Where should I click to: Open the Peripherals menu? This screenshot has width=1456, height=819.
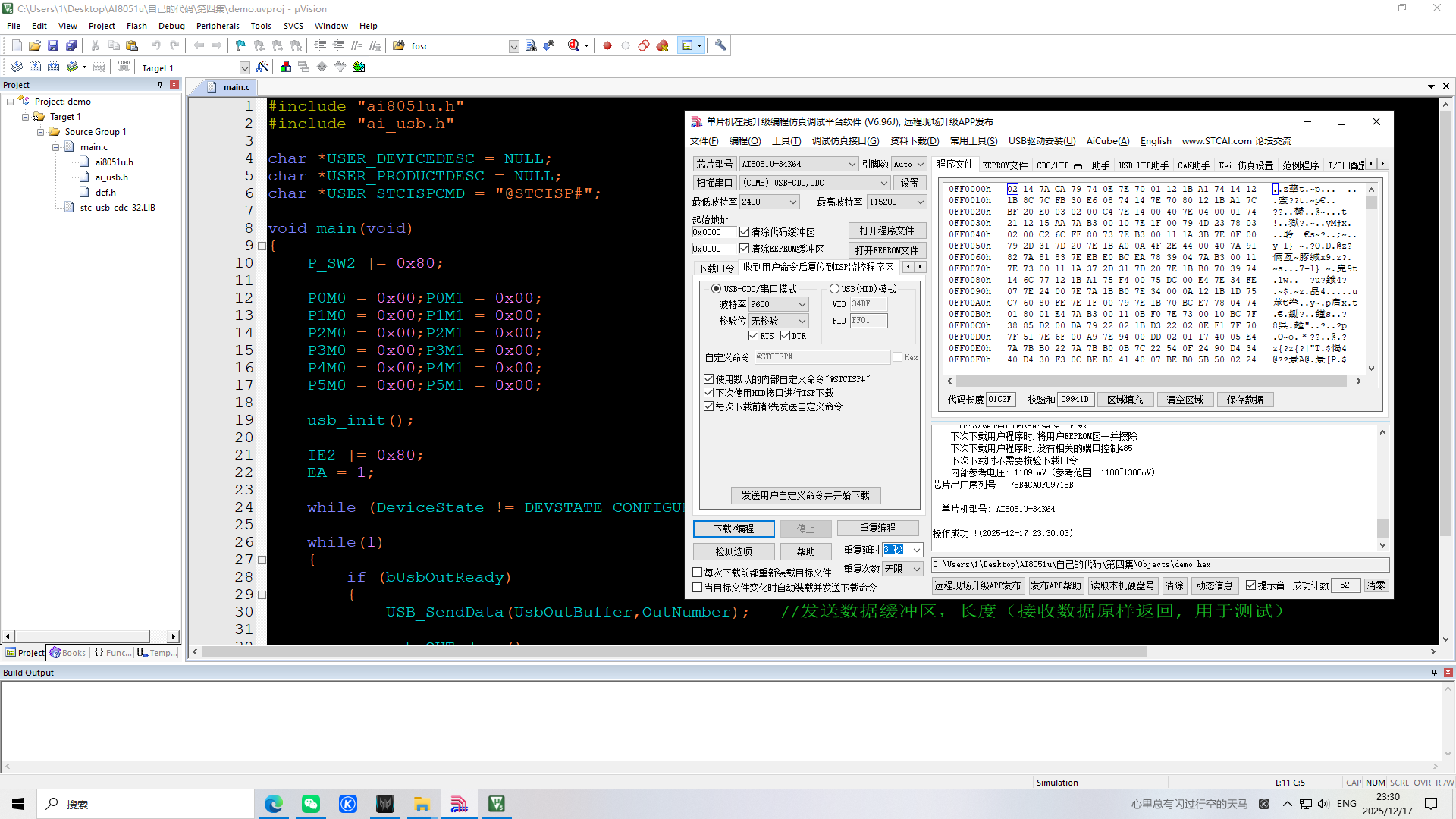[218, 26]
